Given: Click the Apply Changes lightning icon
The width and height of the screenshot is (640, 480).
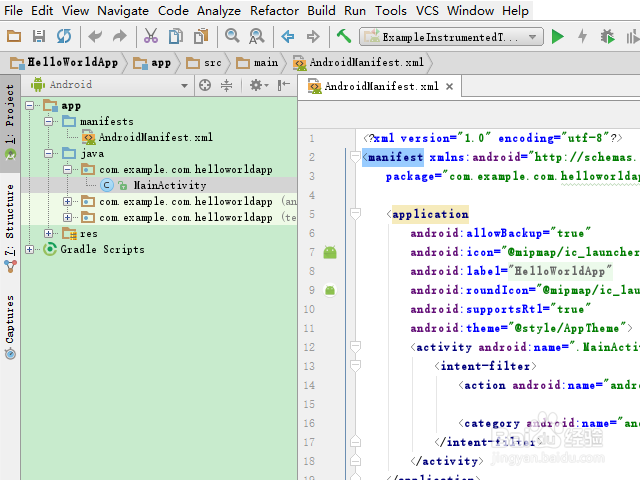Looking at the screenshot, I should (582, 37).
